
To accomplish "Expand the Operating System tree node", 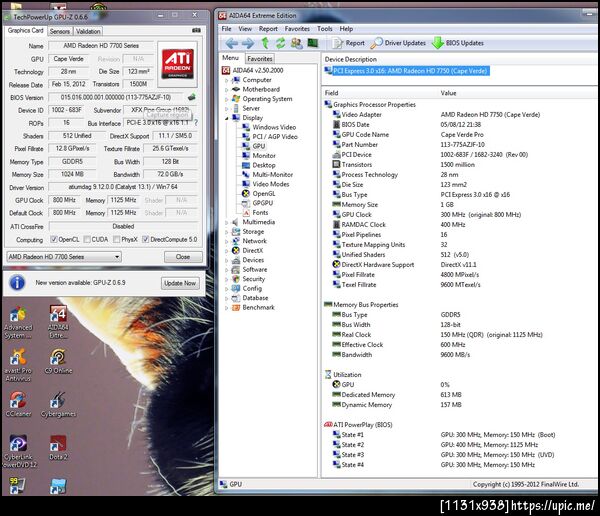I will (x=227, y=99).
